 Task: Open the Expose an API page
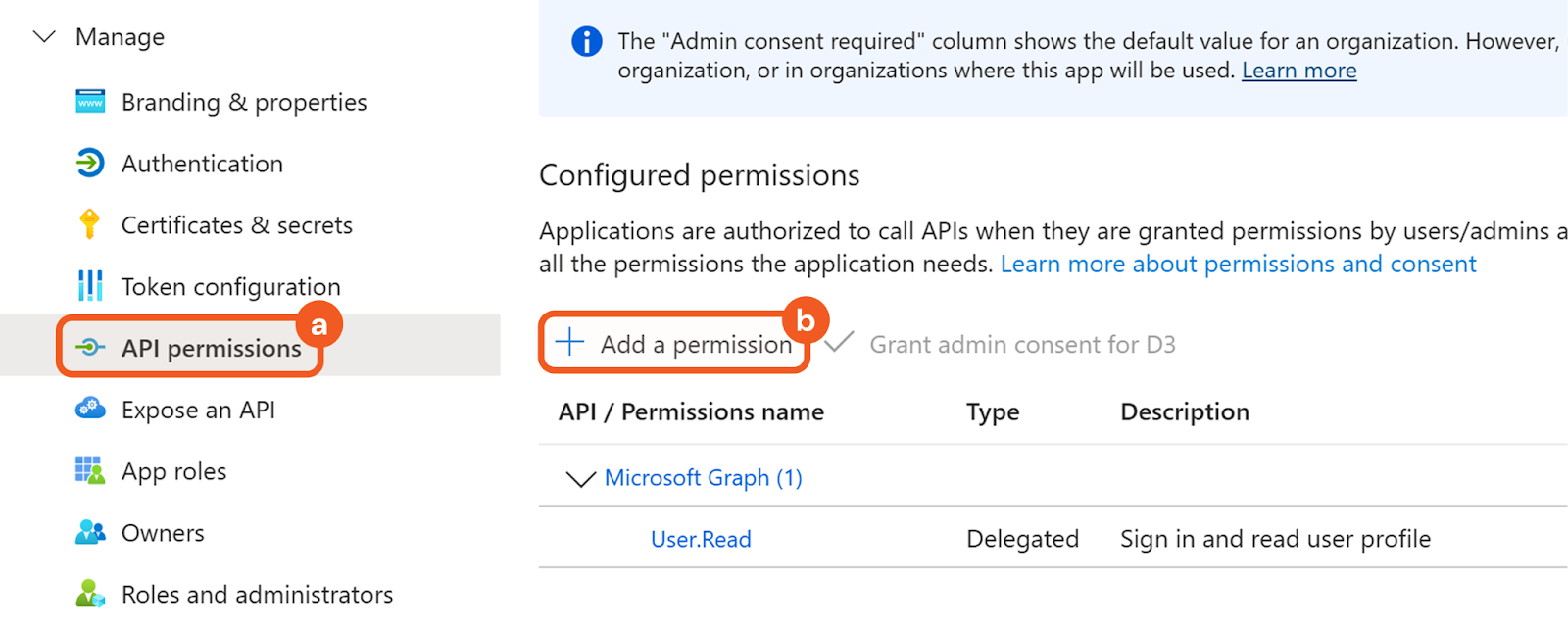pos(198,410)
